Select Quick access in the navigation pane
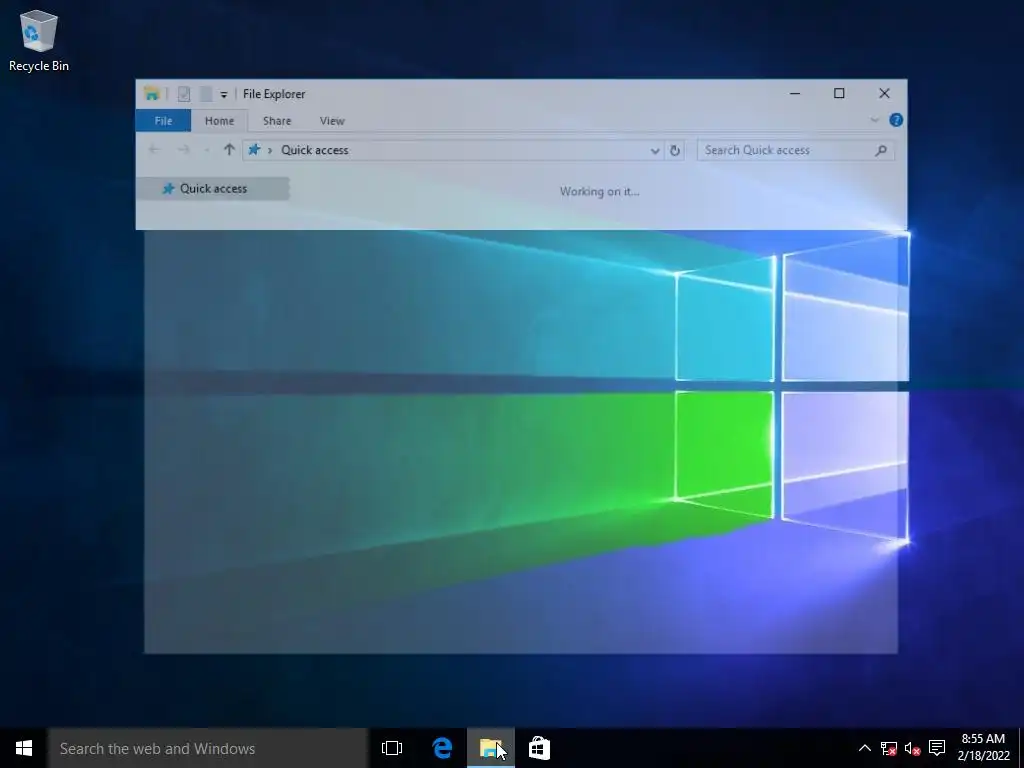Viewport: 1024px width, 768px height. (213, 188)
